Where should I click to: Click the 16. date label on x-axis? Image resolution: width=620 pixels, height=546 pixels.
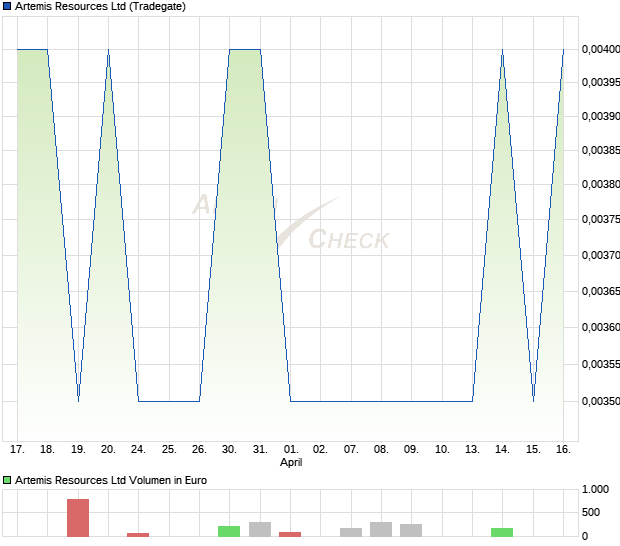coord(563,449)
